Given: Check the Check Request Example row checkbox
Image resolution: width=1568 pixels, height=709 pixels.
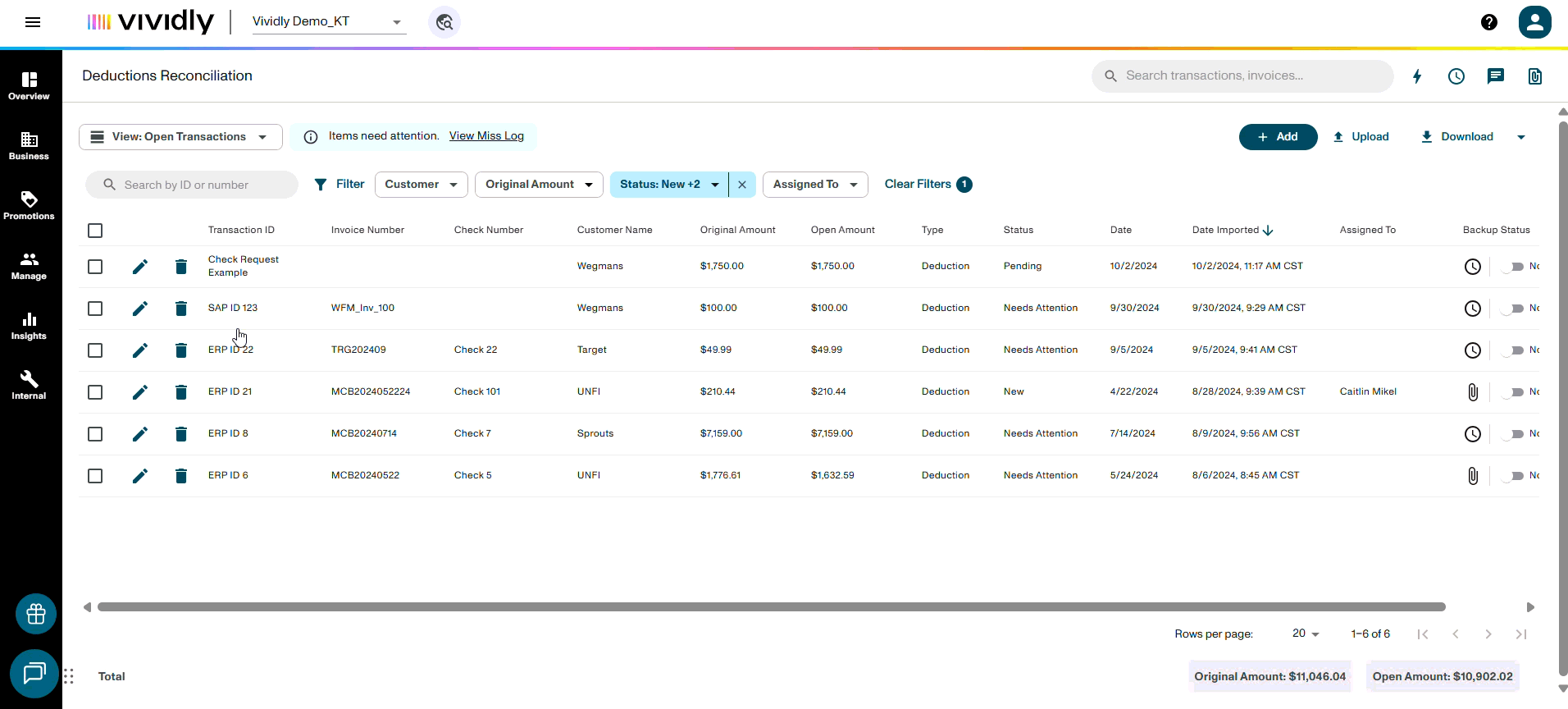Looking at the screenshot, I should [95, 267].
